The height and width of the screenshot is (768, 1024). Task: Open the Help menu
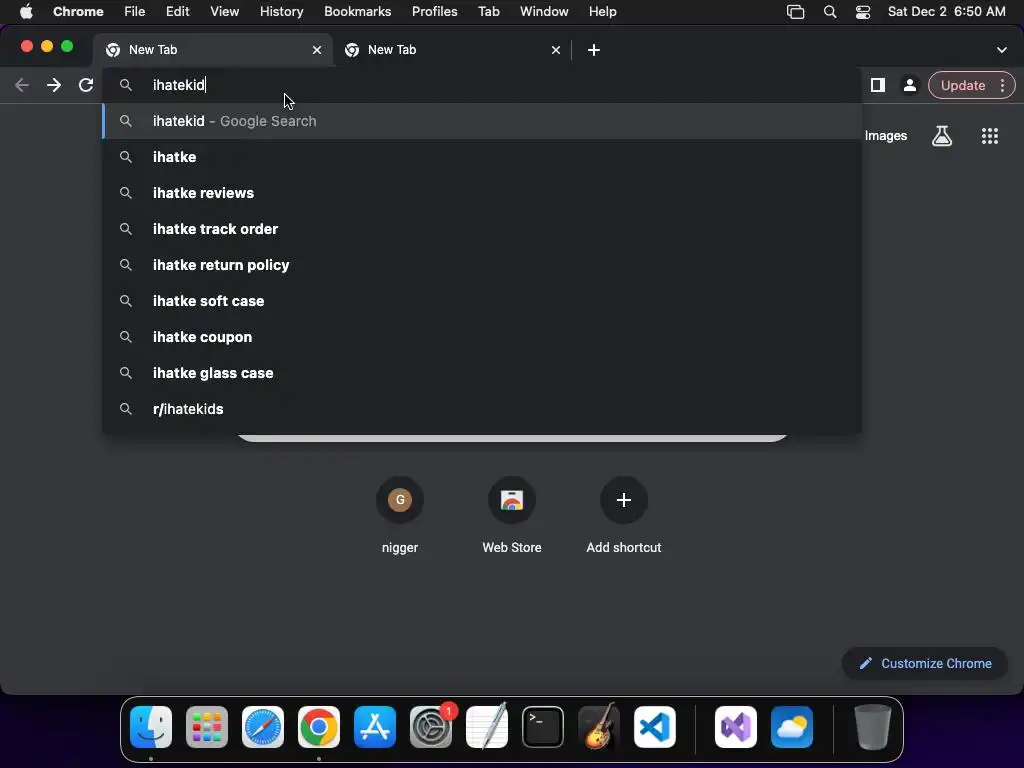(x=602, y=12)
